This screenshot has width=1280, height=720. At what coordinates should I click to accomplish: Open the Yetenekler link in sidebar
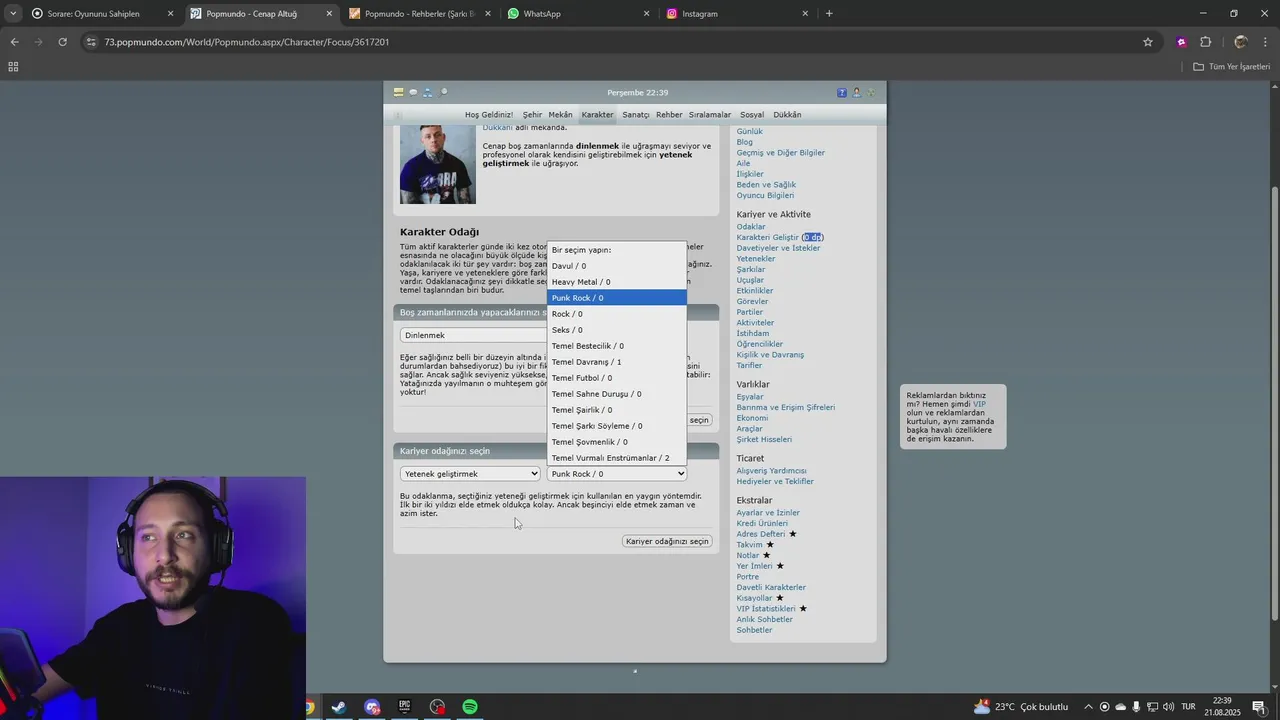click(x=756, y=259)
